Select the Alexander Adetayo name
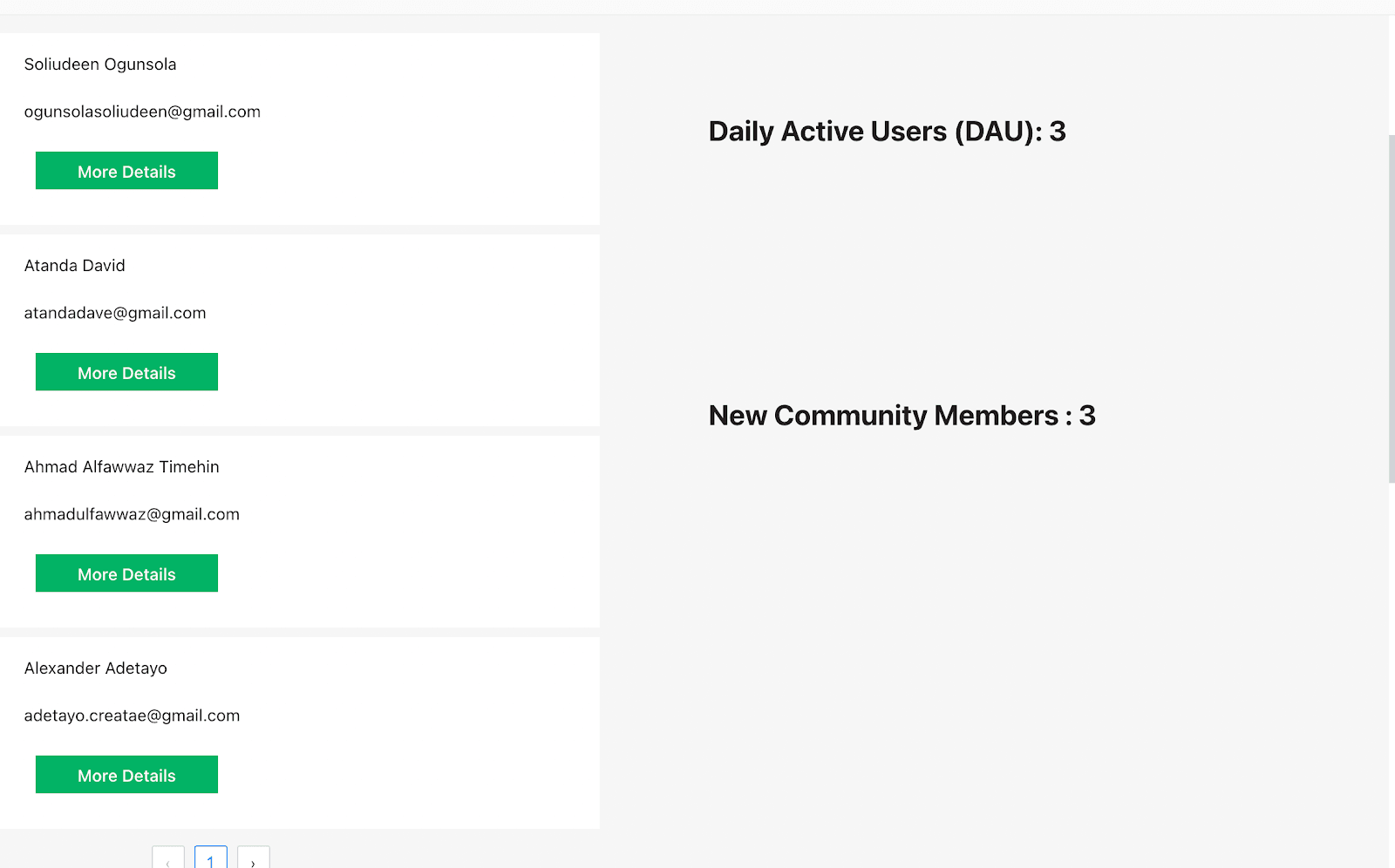 pos(96,668)
